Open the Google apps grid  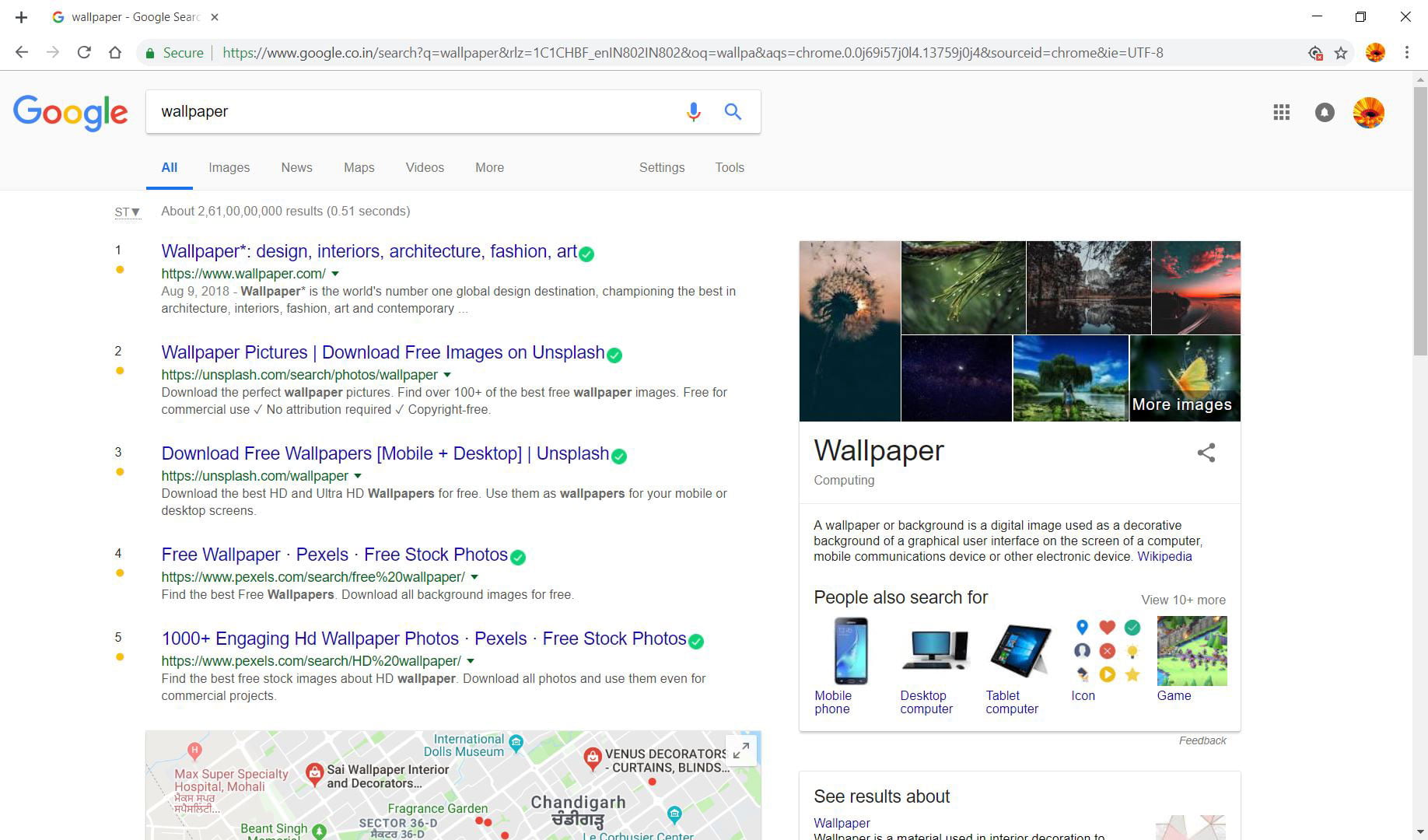pos(1282,113)
